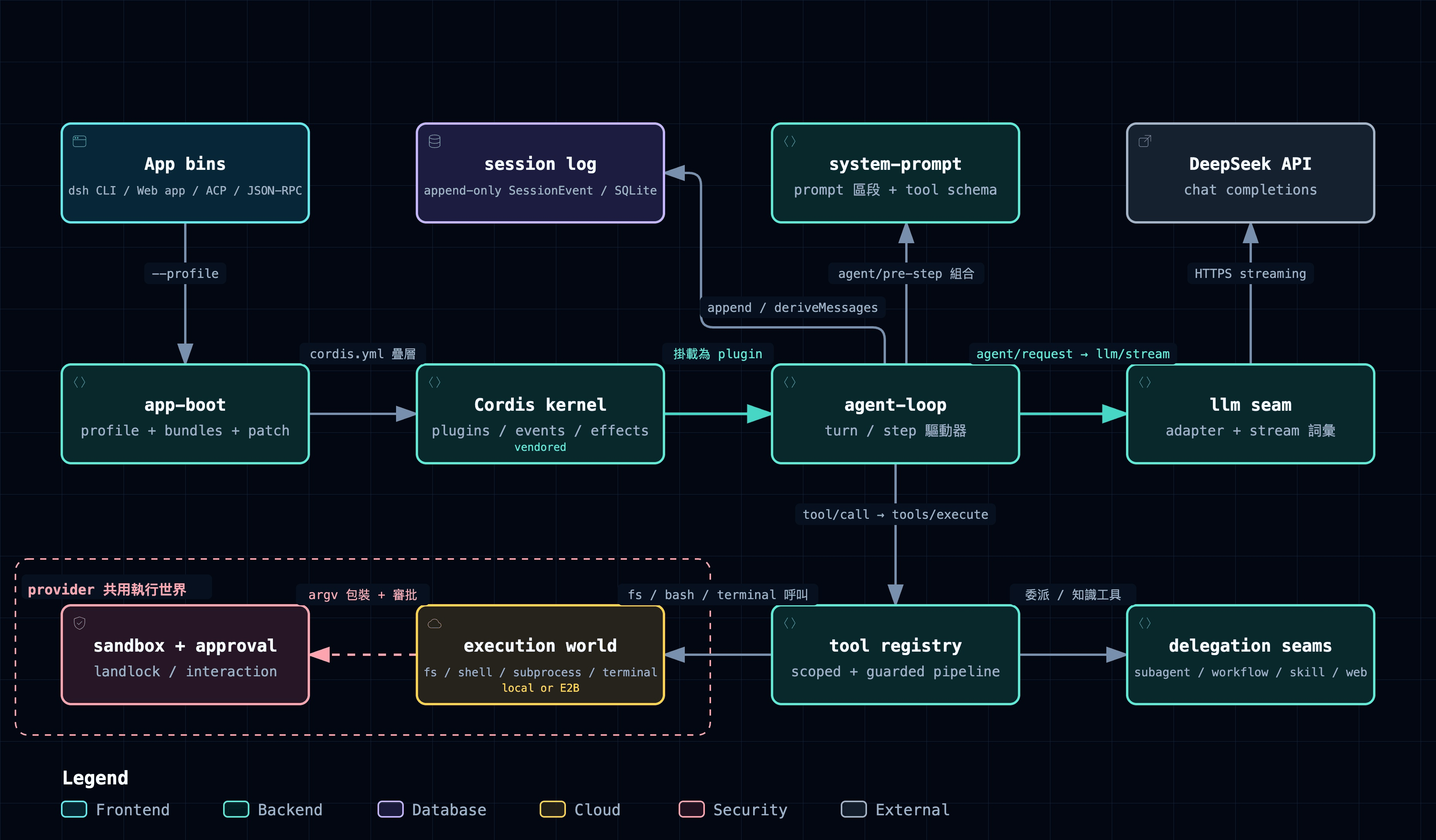Image resolution: width=1436 pixels, height=840 pixels.
Task: Click the code icon in system-prompt node
Action: click(790, 141)
